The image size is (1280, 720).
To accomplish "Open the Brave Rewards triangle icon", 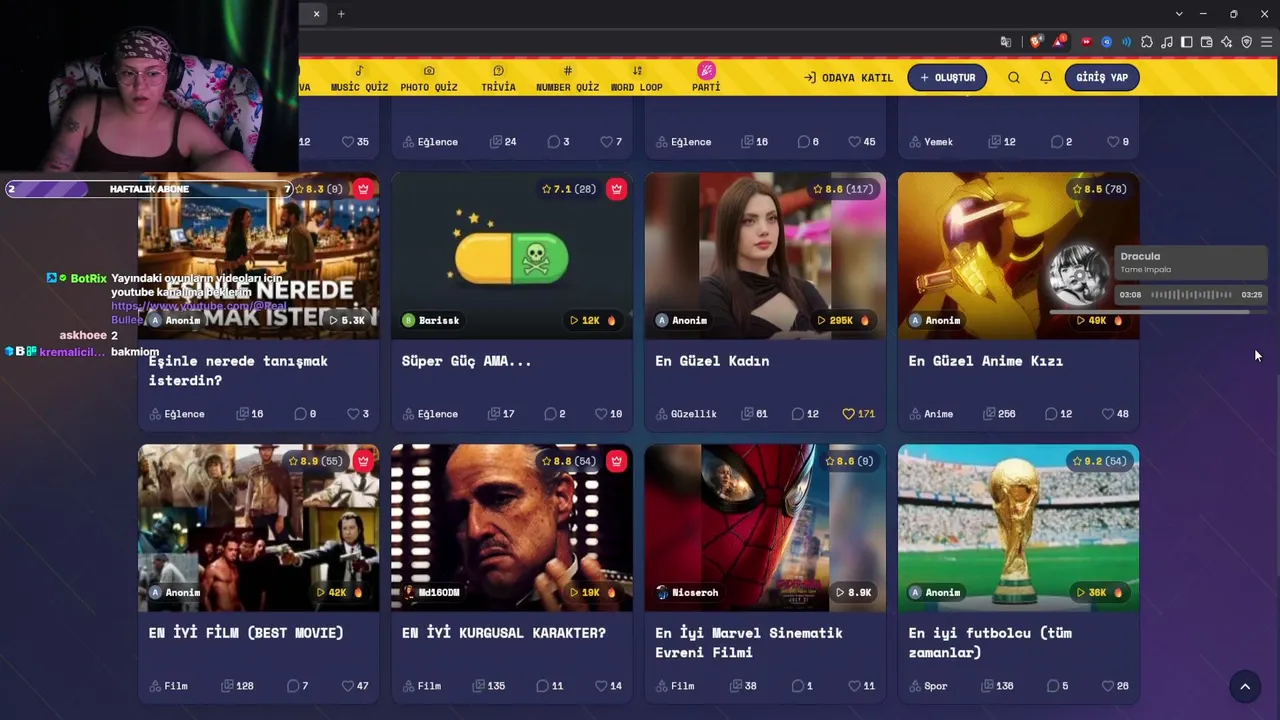I will 1058,42.
